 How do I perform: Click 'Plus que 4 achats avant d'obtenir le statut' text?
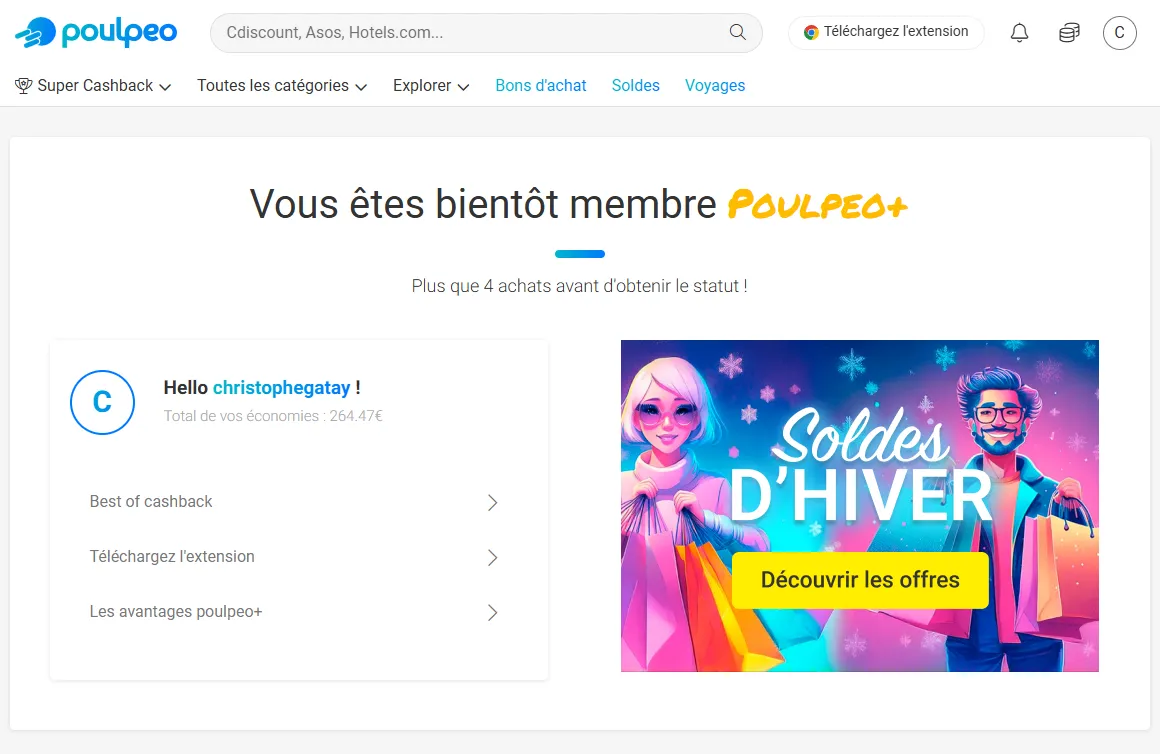tap(579, 286)
